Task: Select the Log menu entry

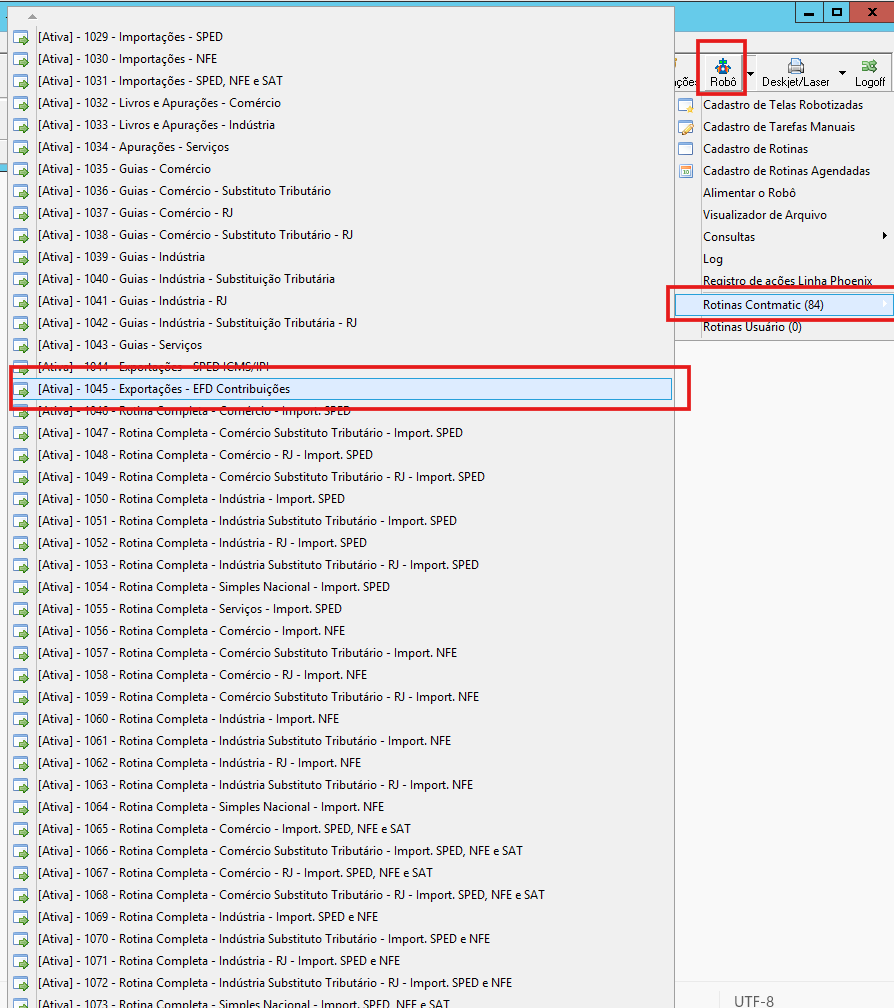Action: pos(712,258)
